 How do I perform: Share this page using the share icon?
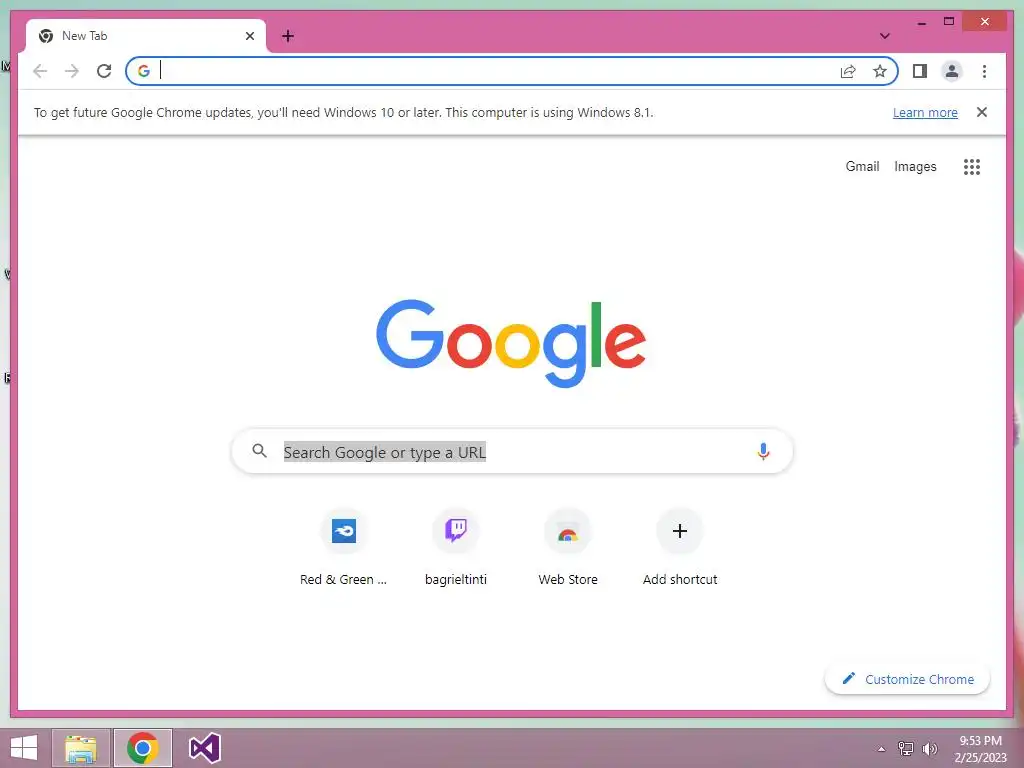pos(848,71)
